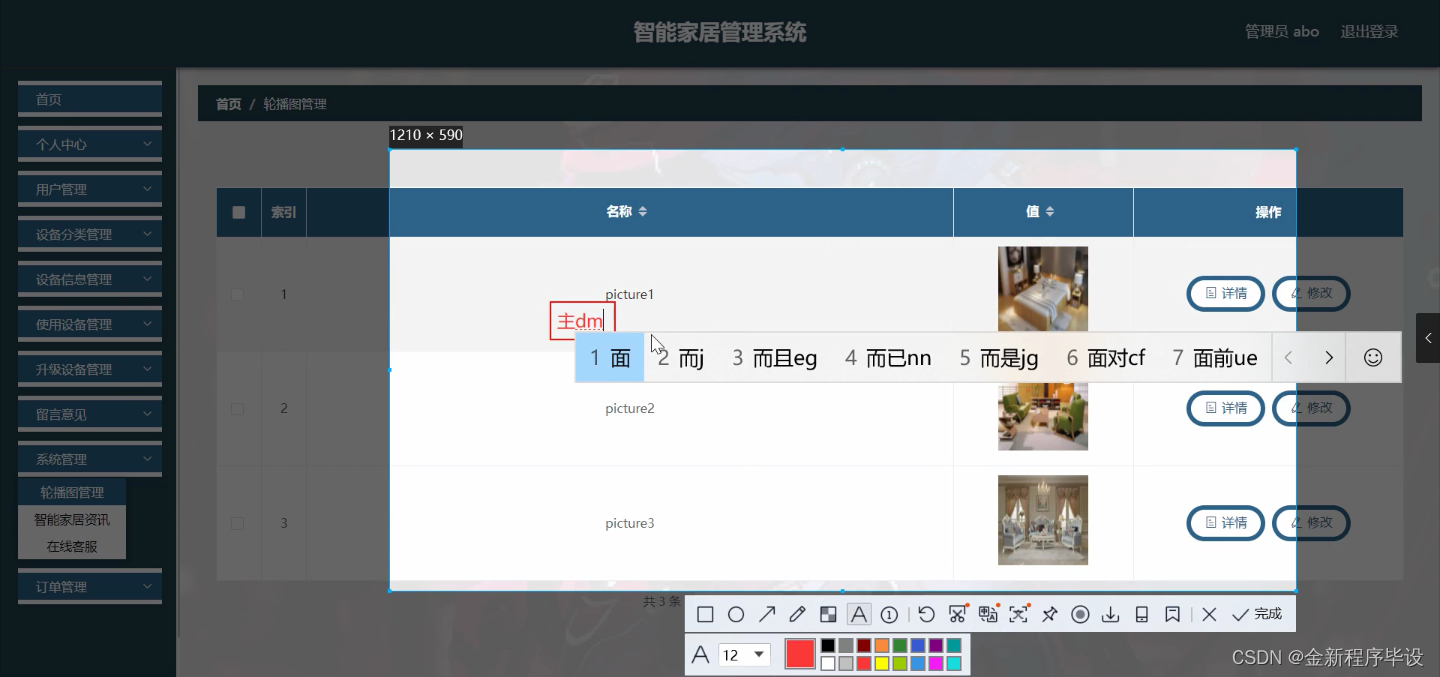
Task: Select the header select-all checkbox
Action: [237, 211]
